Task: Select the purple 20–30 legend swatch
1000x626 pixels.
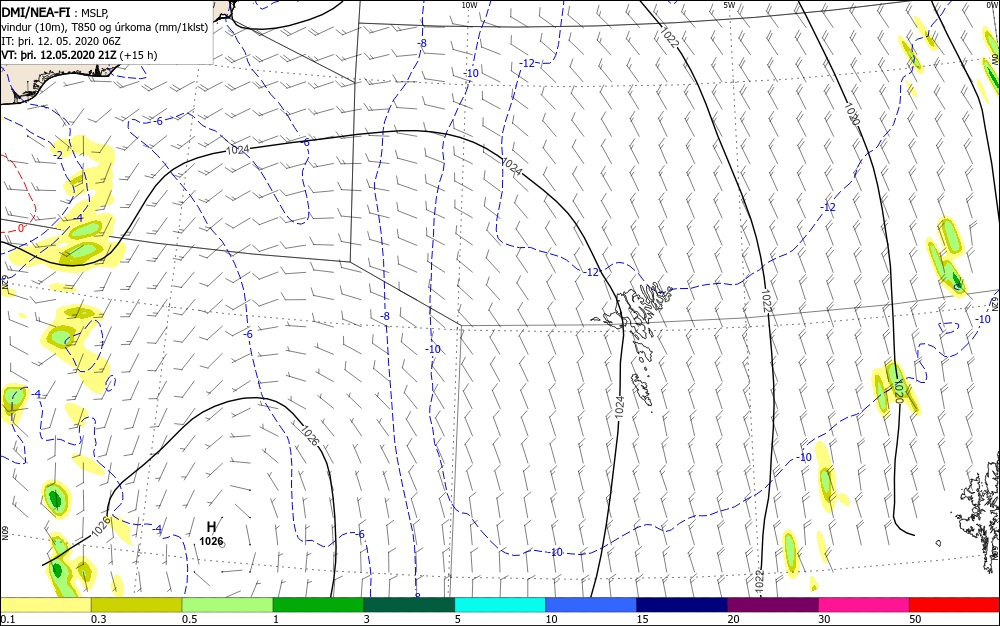Action: [x=773, y=605]
